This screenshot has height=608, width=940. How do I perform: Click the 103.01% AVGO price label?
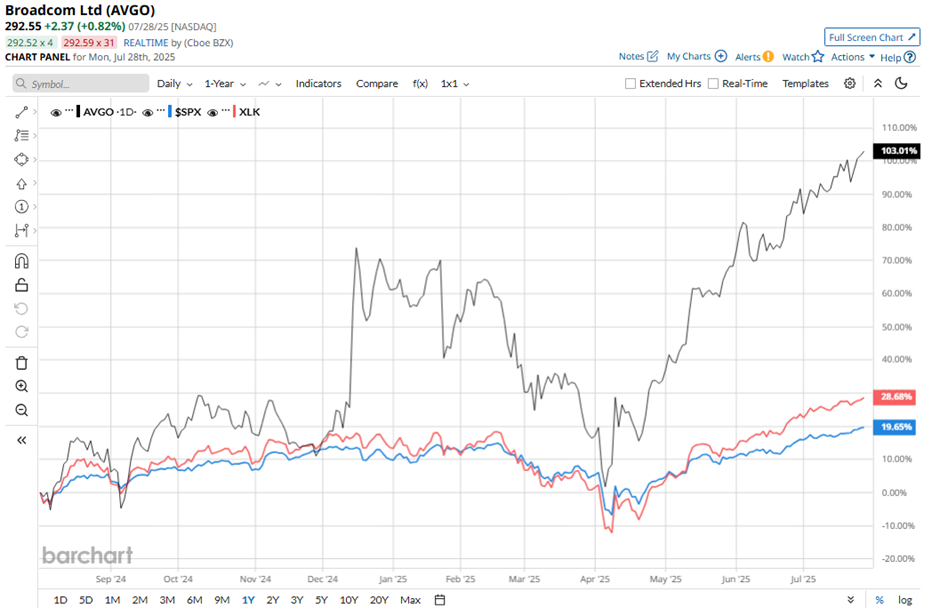coord(896,151)
